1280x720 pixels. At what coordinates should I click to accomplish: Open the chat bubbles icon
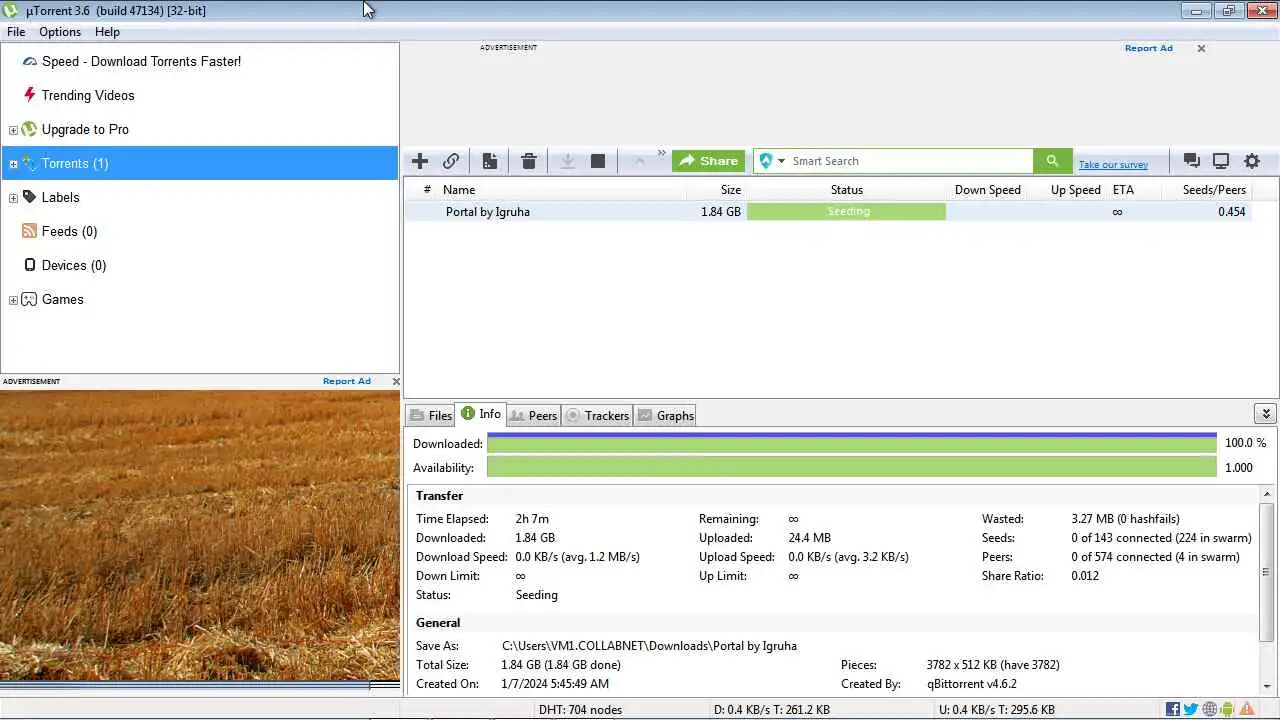point(1191,161)
